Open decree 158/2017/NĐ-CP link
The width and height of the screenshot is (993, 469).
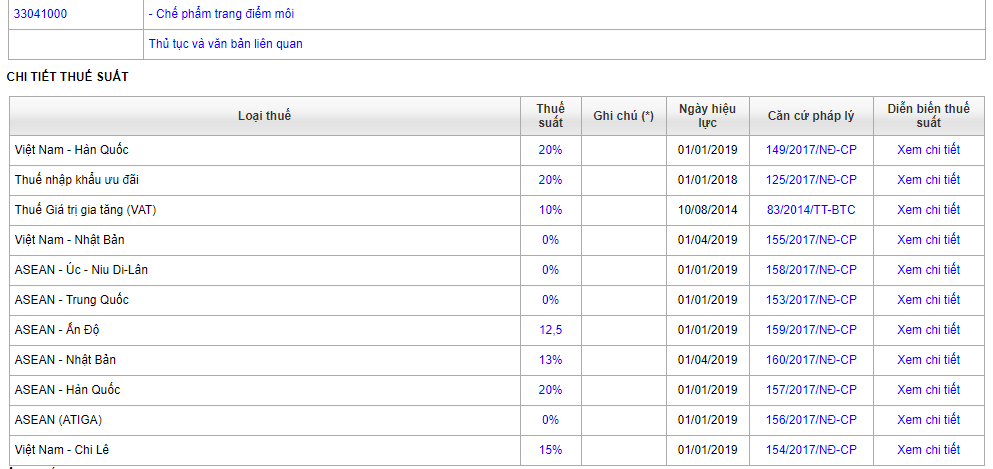coord(811,270)
